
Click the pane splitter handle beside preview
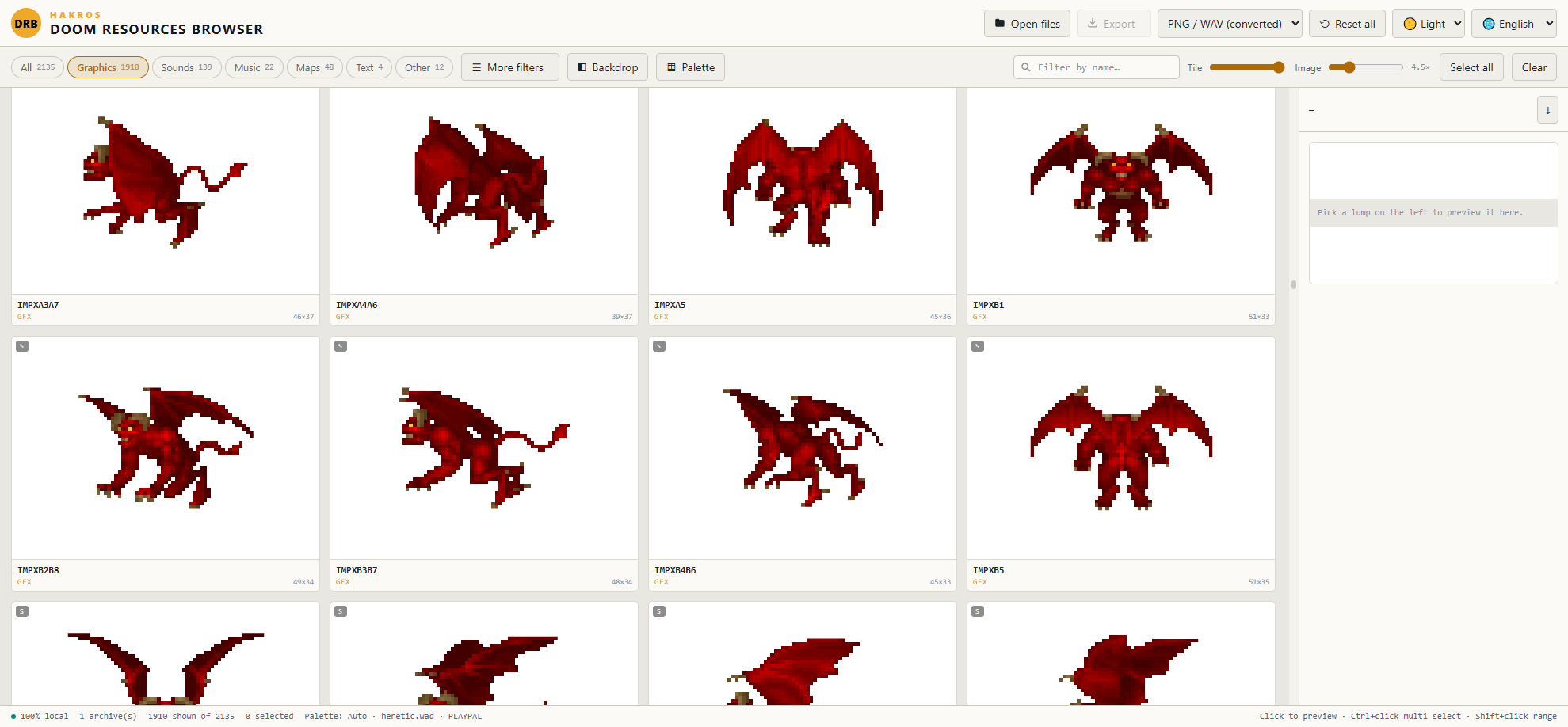tap(1294, 284)
